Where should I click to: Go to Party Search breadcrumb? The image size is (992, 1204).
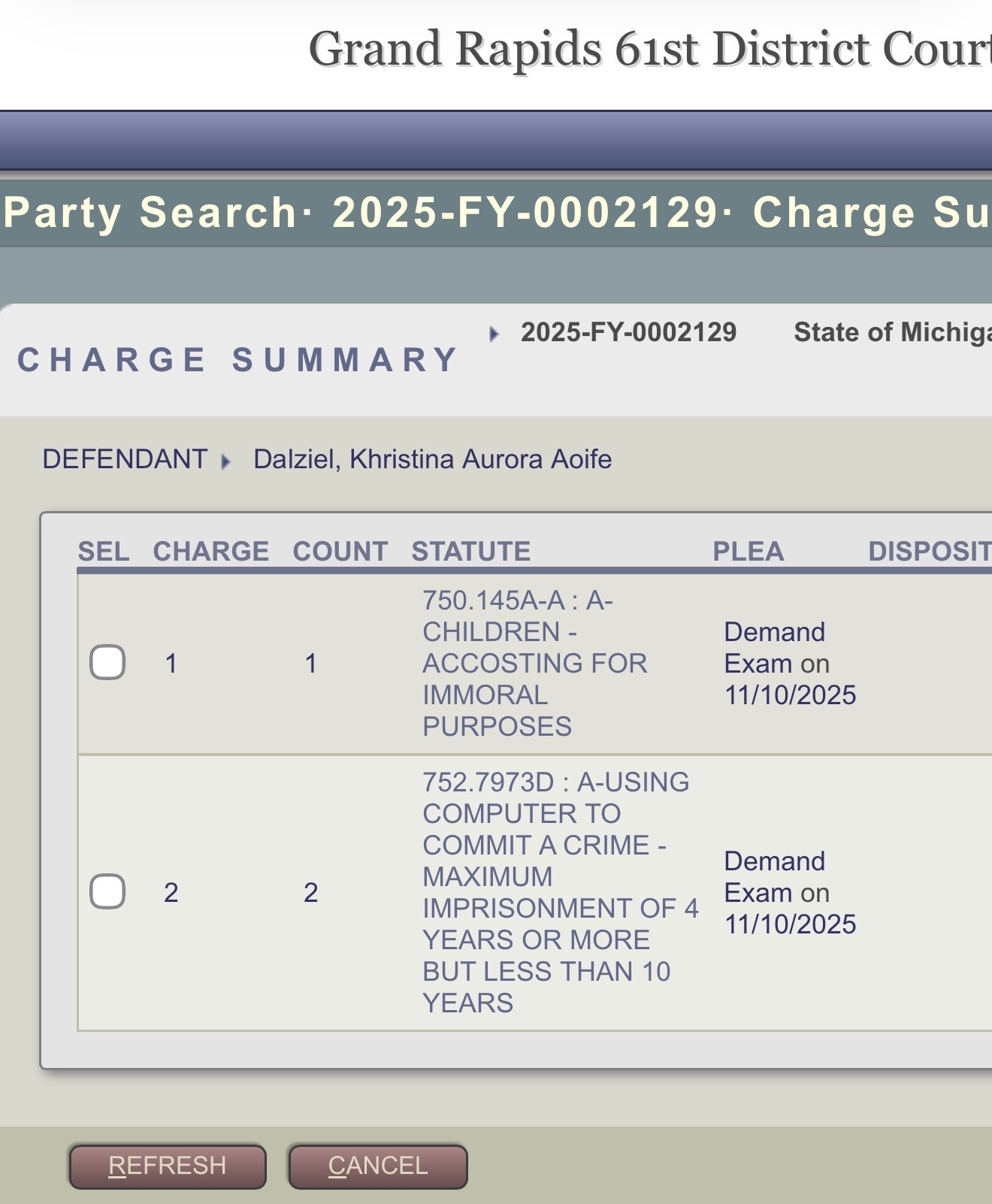coord(151,212)
